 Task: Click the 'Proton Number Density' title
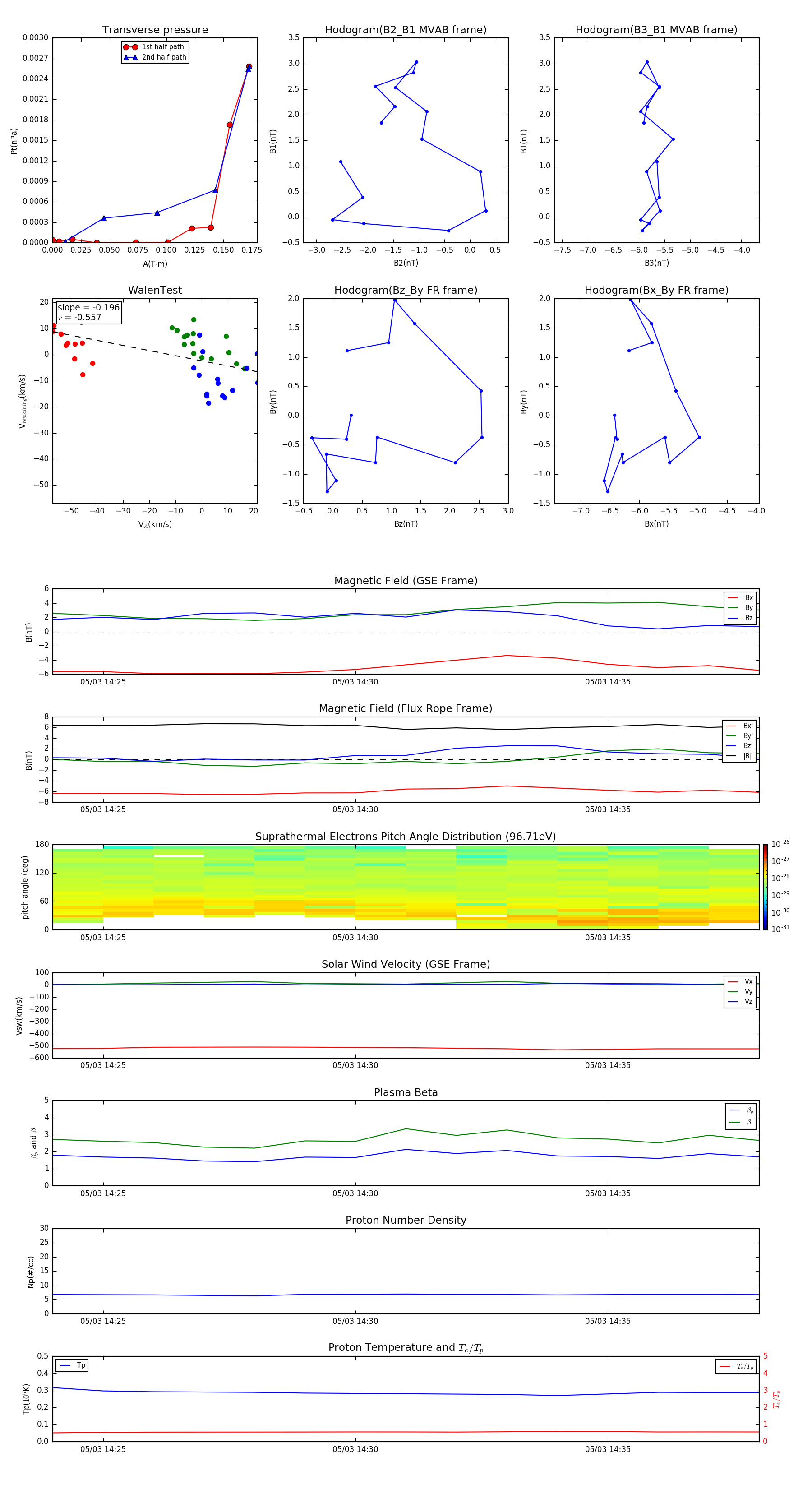(406, 1220)
